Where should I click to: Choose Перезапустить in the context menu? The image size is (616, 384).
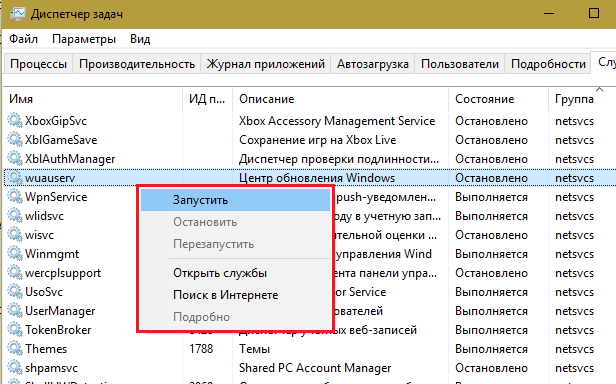coord(235,244)
